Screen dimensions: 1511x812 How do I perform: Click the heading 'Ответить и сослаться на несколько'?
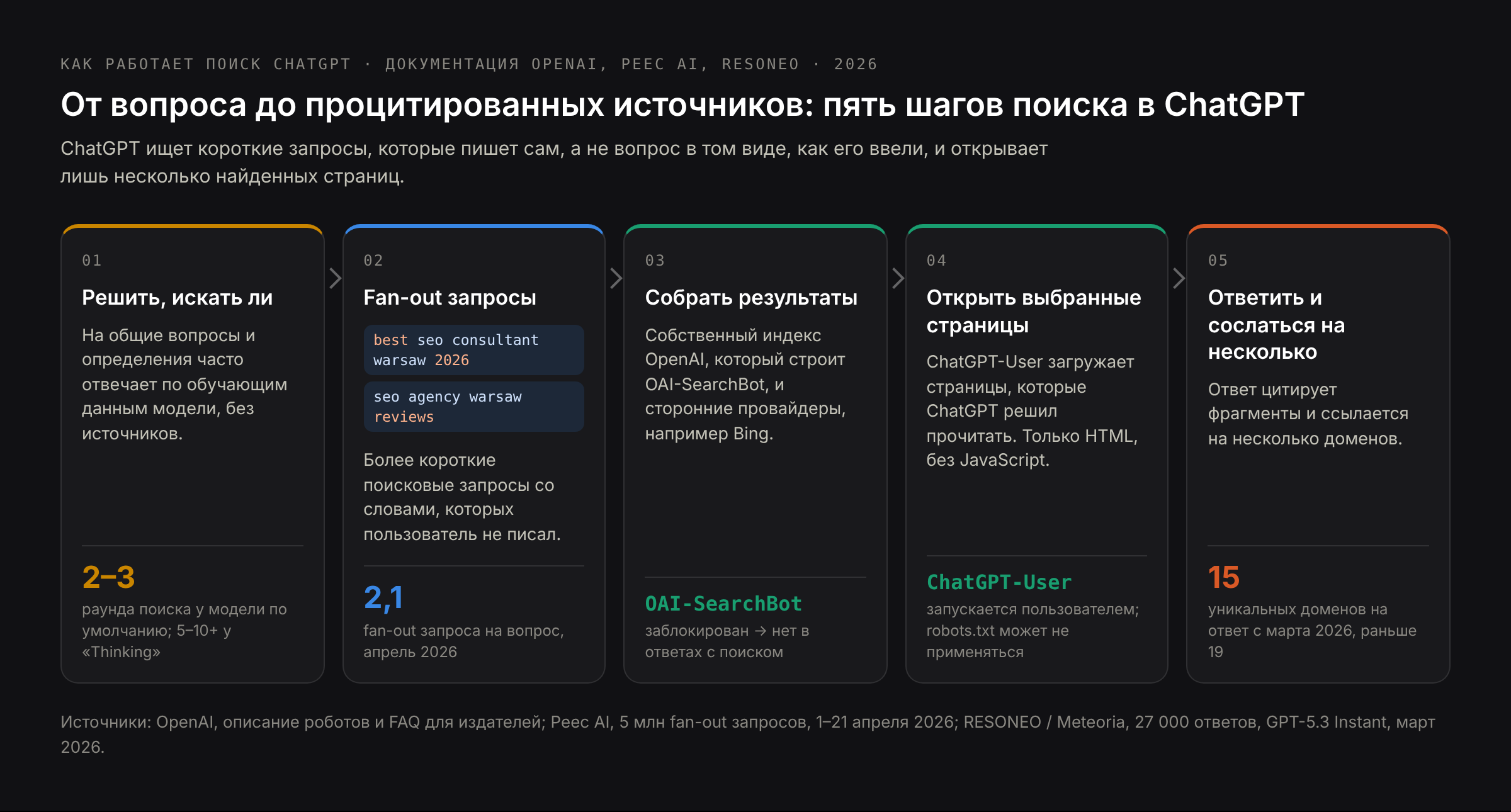click(x=1276, y=325)
